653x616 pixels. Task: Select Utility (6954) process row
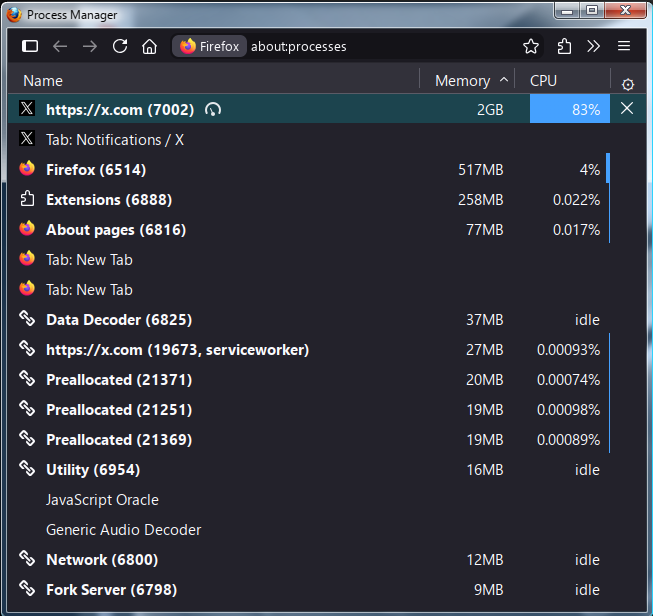point(327,469)
